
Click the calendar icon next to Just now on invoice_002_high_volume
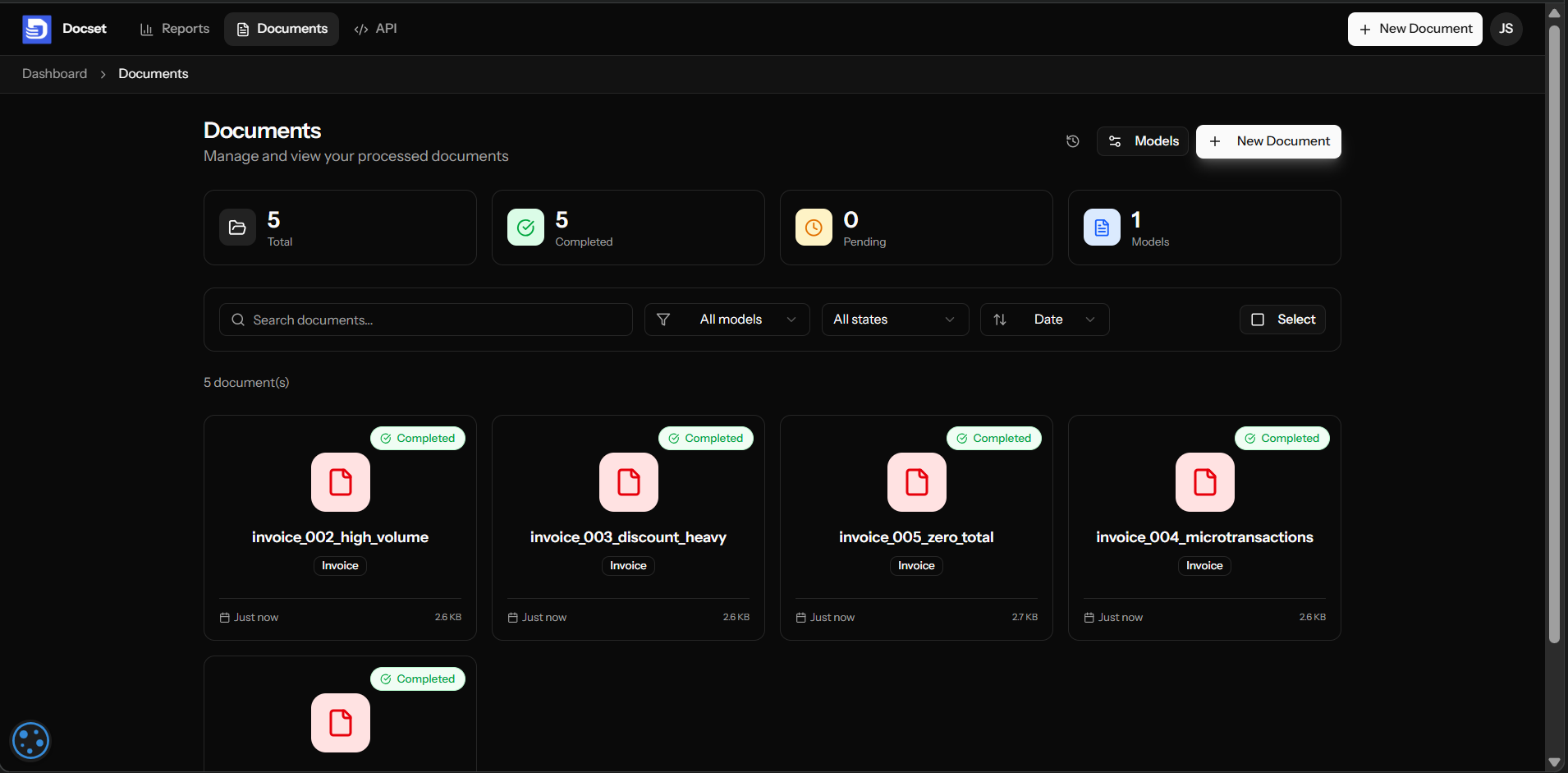pos(226,617)
